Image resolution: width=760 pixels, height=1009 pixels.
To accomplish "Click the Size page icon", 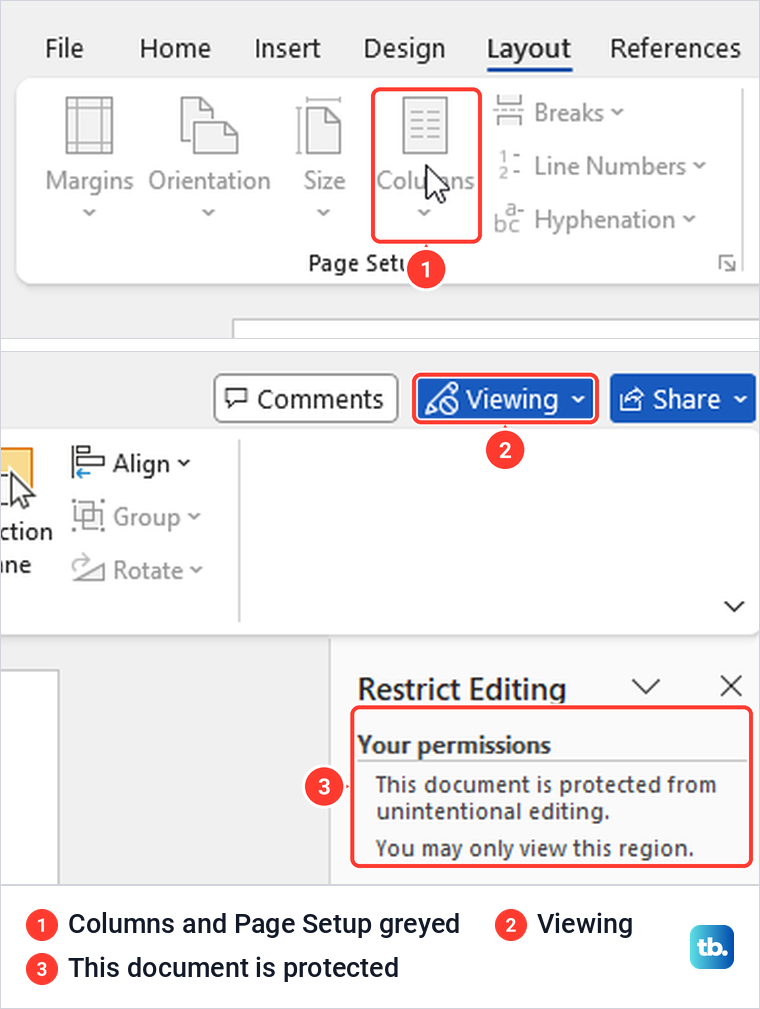I will point(319,125).
